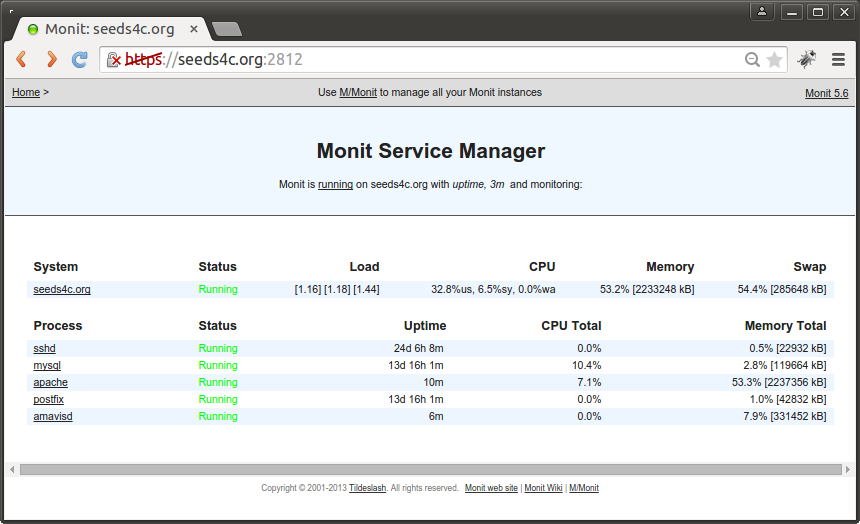
Task: Click the Home link
Action: point(26,93)
